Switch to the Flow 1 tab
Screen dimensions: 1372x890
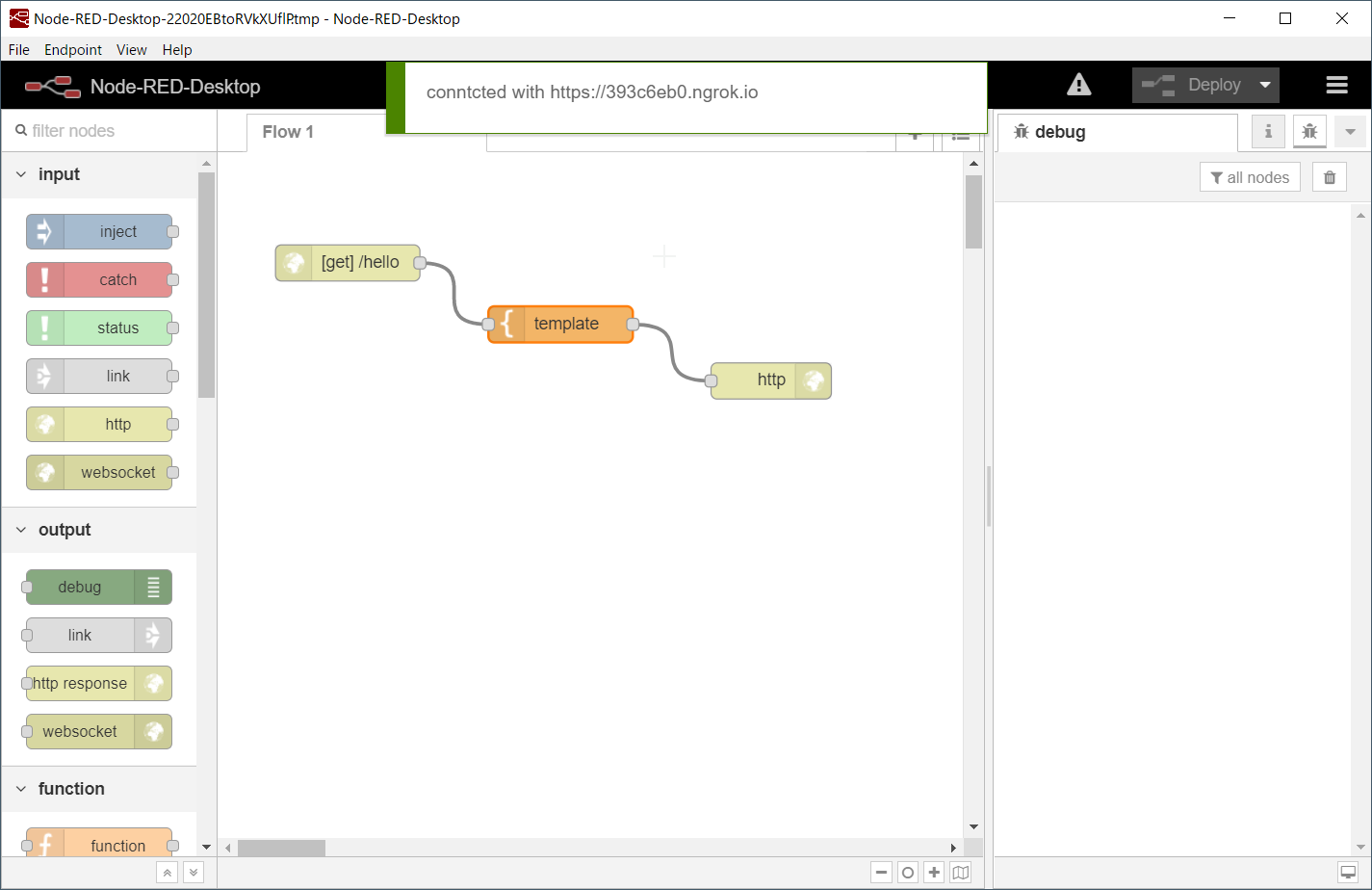(x=288, y=132)
